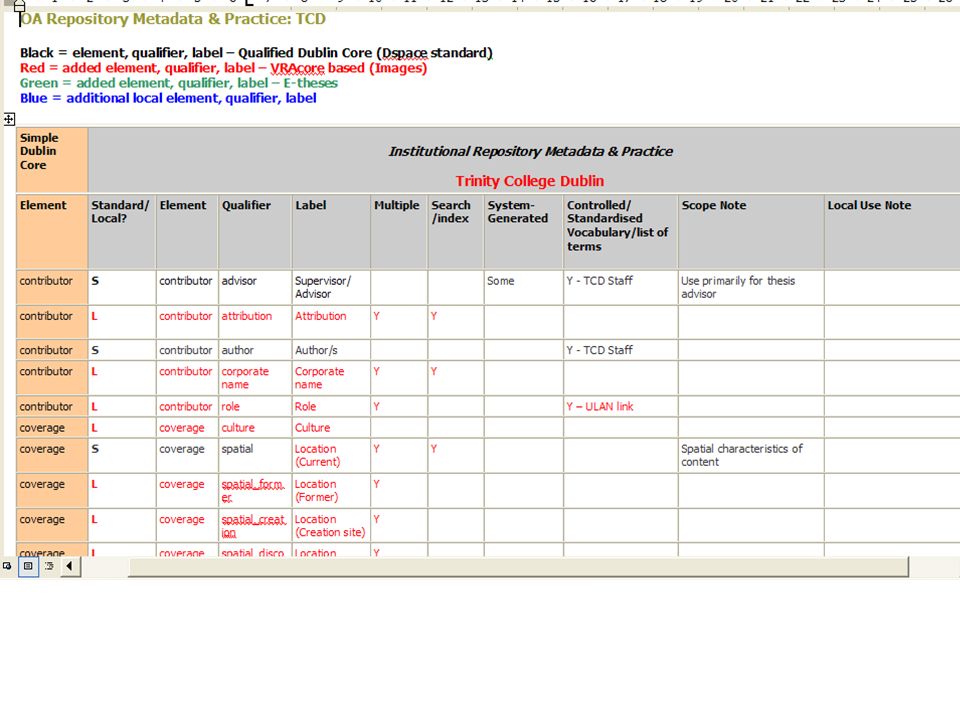Click the 'spatial' qualifier cell

point(255,455)
